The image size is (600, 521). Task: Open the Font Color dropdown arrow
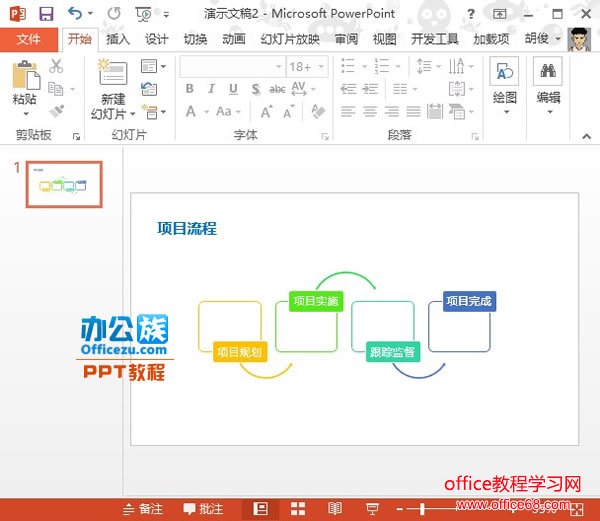click(207, 112)
